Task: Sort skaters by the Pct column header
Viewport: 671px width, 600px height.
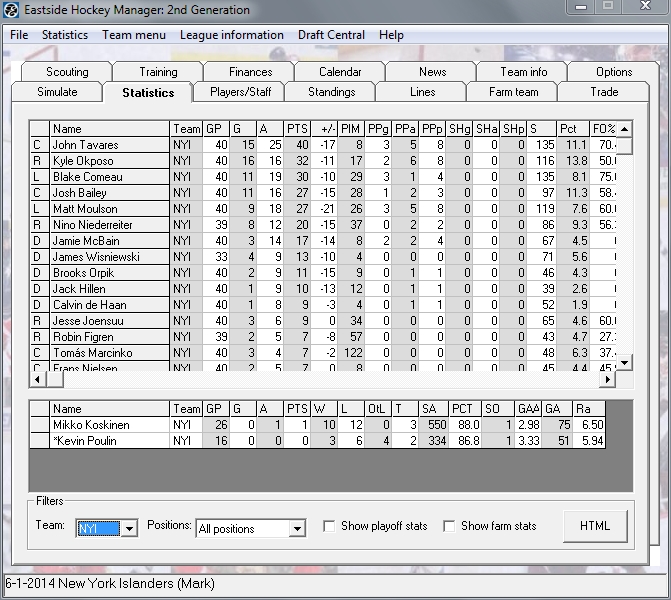Action: point(573,129)
